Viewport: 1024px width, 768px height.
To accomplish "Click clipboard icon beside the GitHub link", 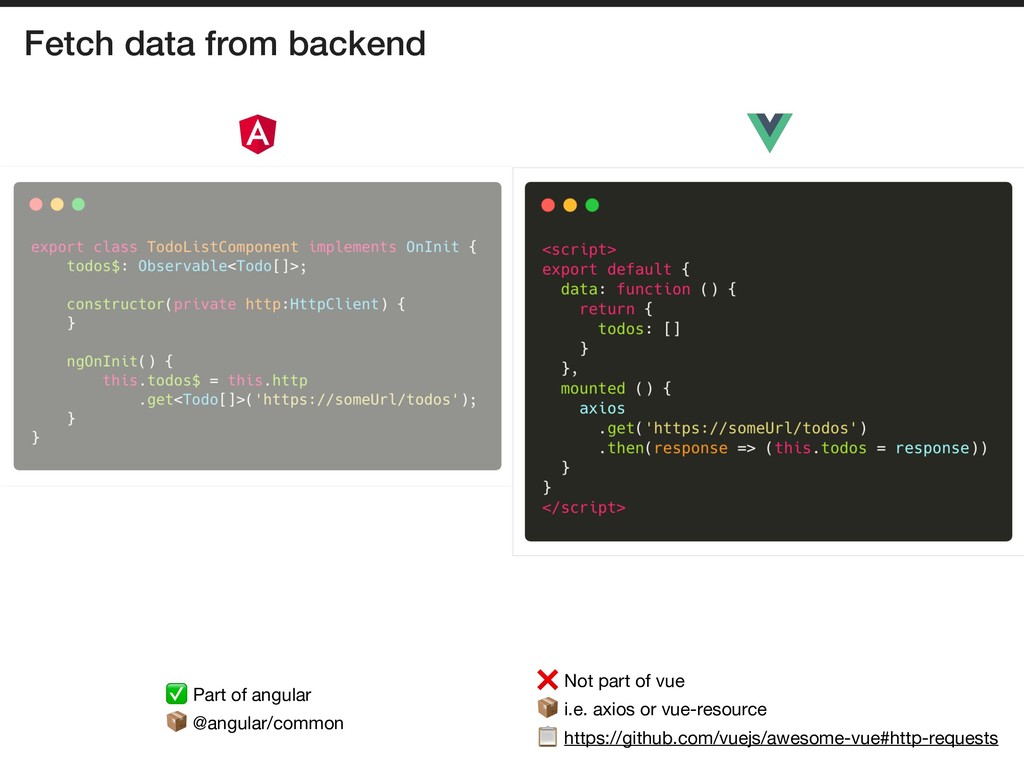I will (x=547, y=737).
